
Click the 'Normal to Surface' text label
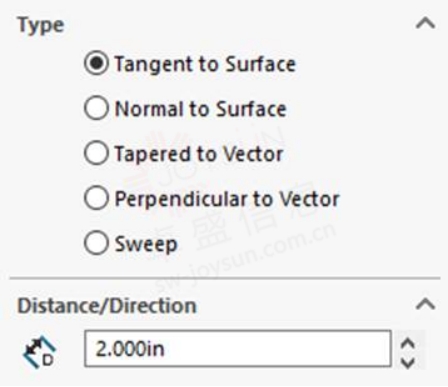[x=200, y=109]
